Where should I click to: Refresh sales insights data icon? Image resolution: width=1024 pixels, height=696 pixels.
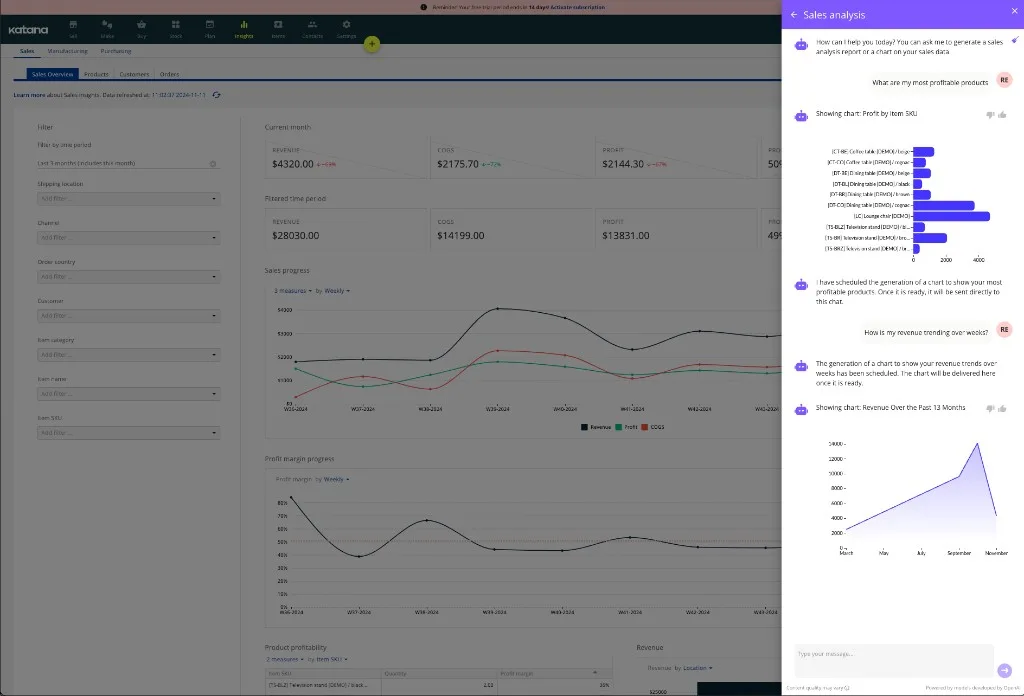tap(216, 95)
